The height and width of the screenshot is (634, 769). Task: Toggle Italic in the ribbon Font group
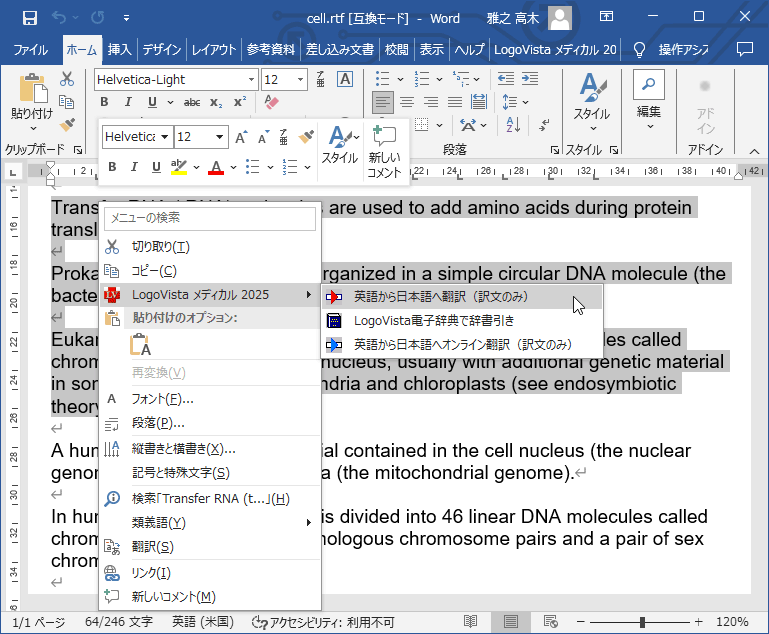[x=128, y=102]
